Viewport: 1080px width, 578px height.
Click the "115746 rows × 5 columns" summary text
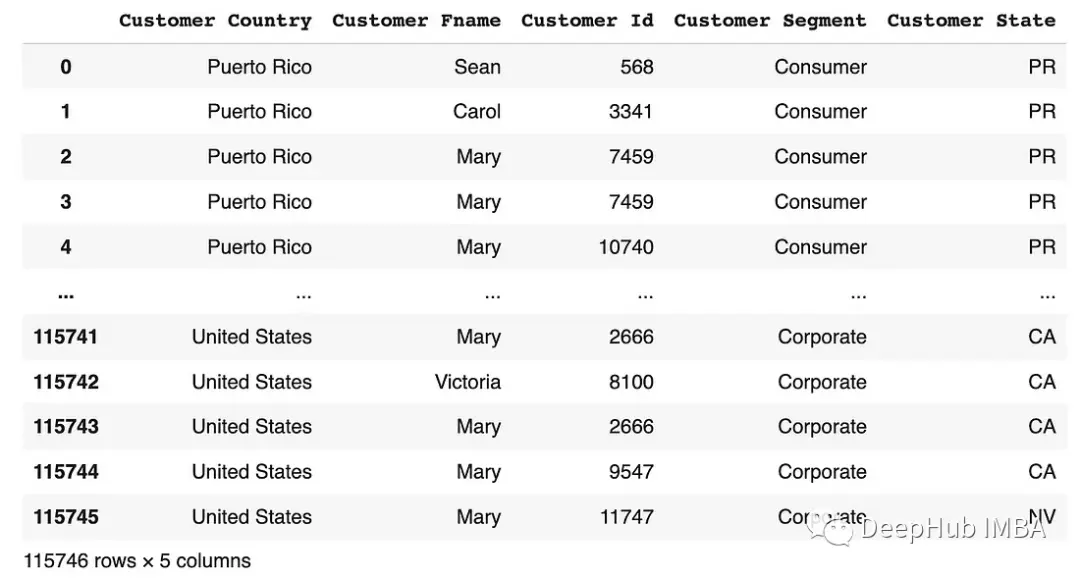[x=137, y=561]
